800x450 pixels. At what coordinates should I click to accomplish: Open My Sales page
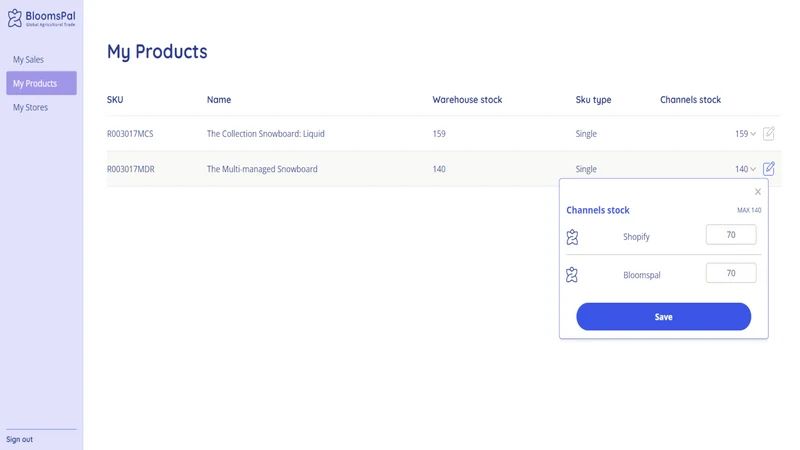click(29, 60)
